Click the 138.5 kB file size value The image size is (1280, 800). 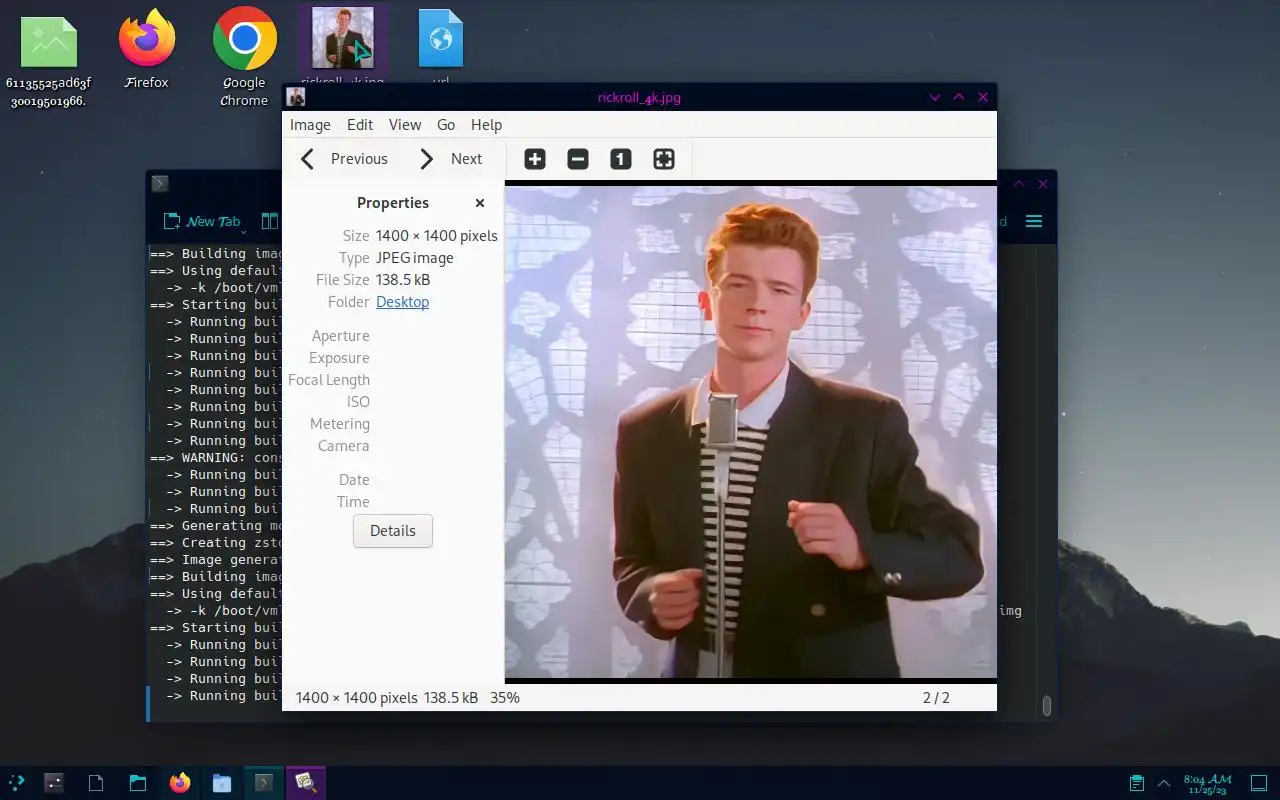coord(403,280)
